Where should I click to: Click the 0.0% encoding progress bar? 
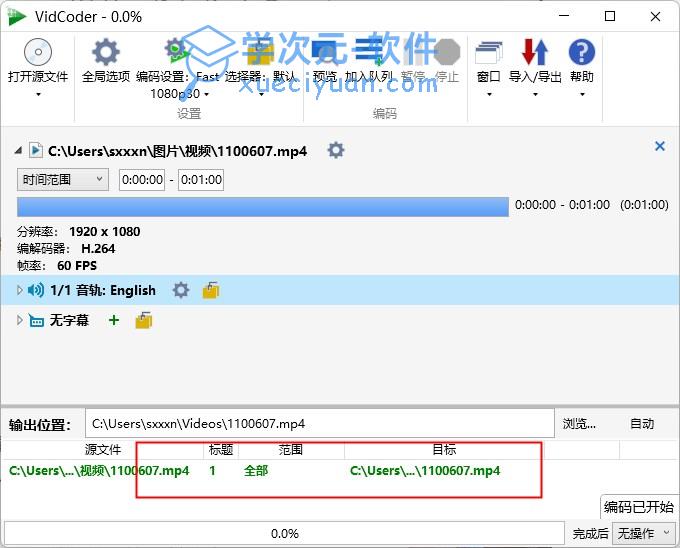click(284, 533)
